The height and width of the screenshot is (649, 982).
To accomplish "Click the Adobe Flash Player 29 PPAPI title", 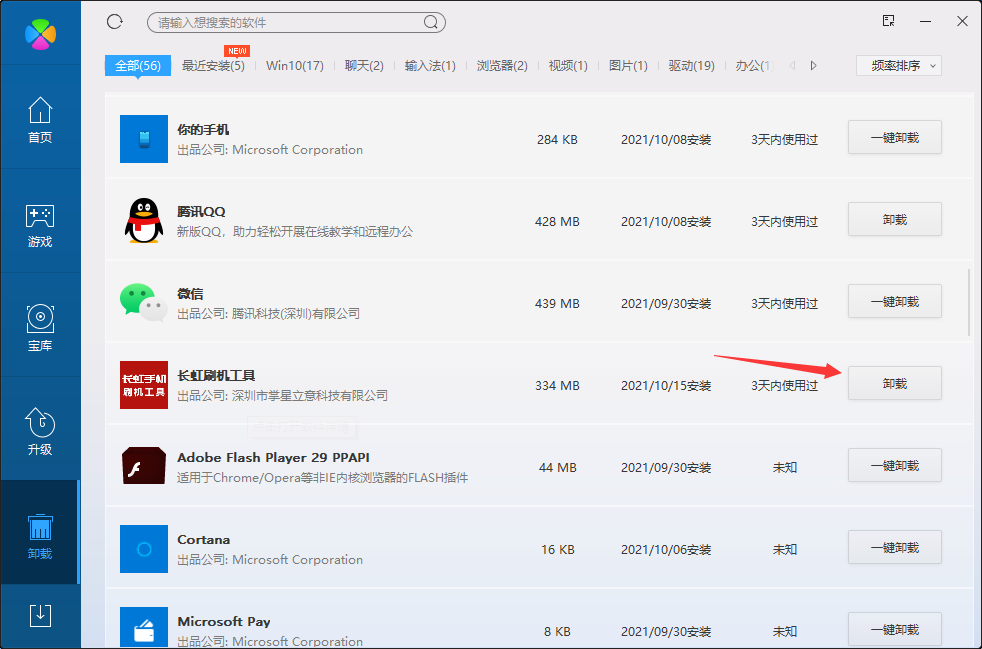I will coord(273,458).
